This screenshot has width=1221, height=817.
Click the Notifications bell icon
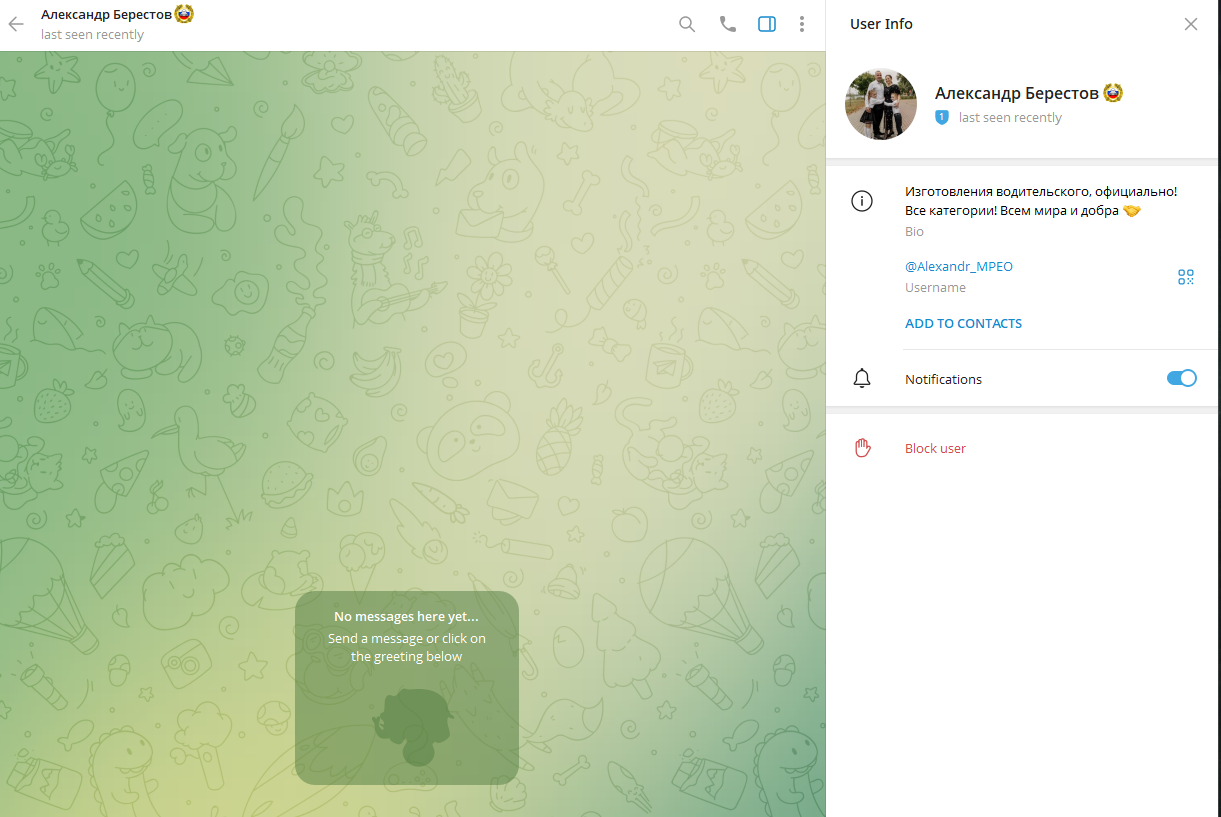[x=861, y=379]
